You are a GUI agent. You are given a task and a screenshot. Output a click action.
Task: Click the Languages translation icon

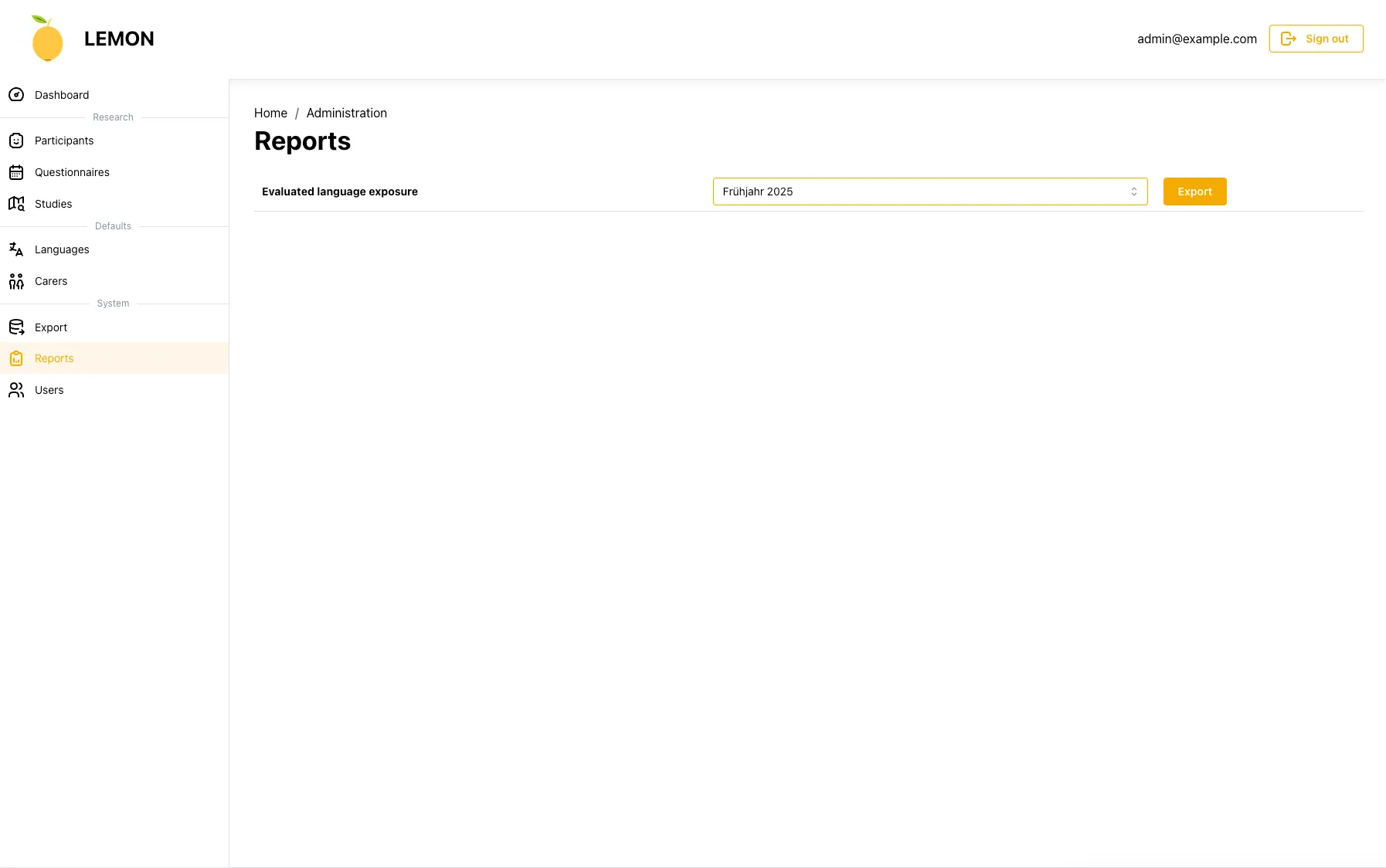click(x=16, y=249)
